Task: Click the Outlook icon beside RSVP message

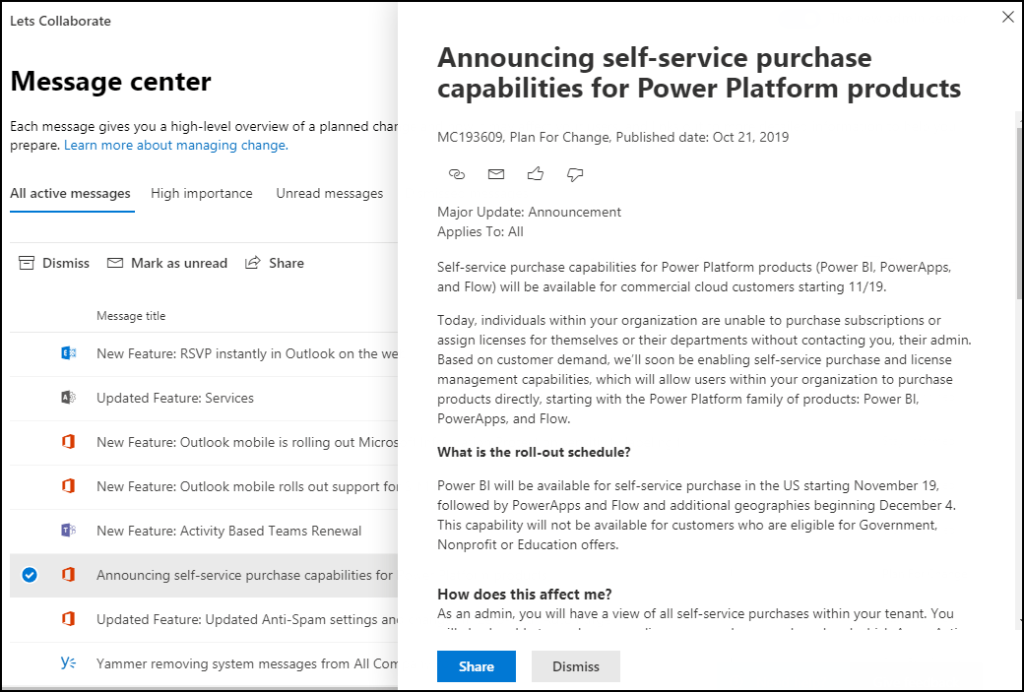Action: point(68,353)
